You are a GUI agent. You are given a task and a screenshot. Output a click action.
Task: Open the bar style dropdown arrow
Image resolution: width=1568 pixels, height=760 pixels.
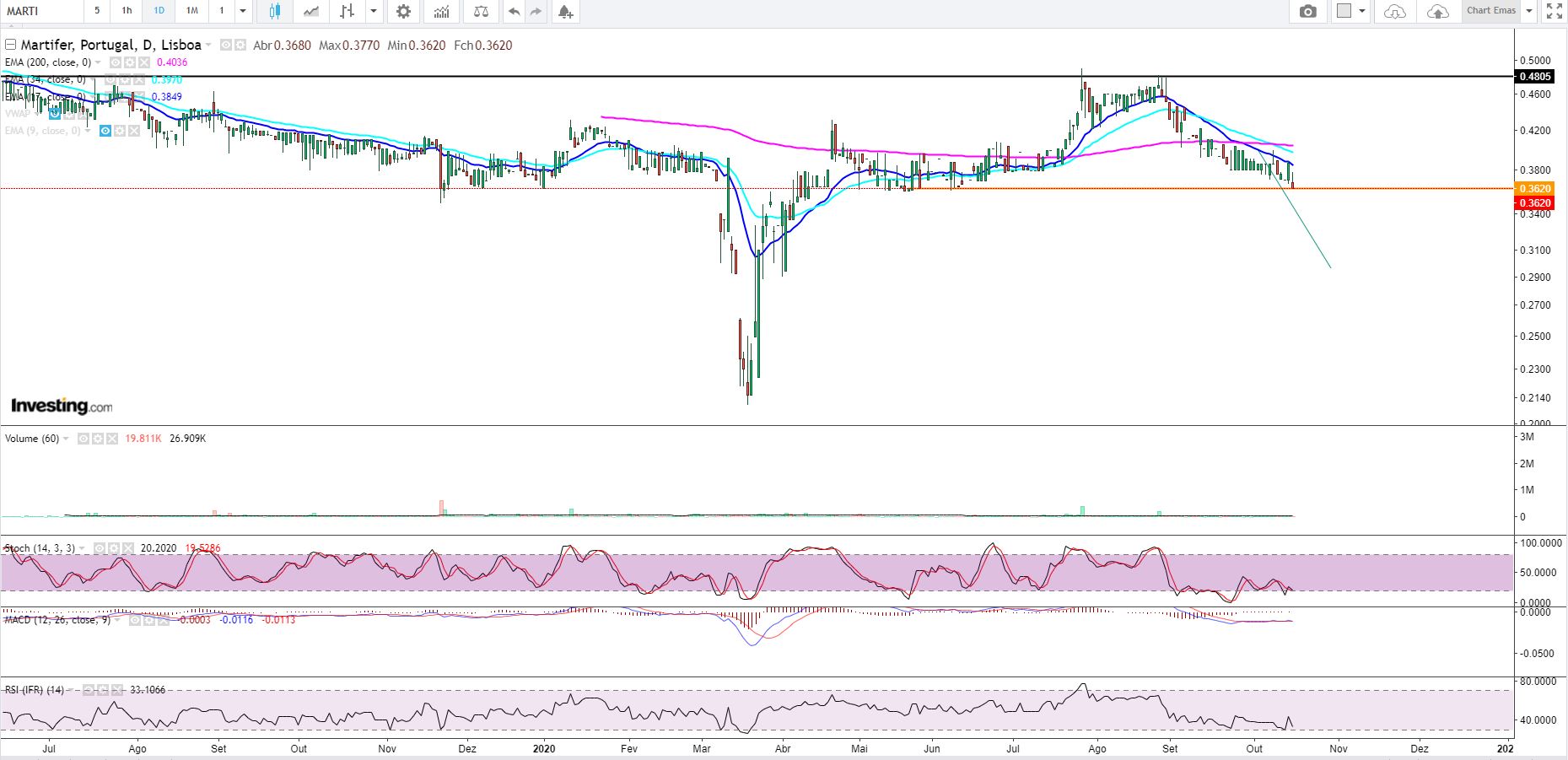(373, 11)
